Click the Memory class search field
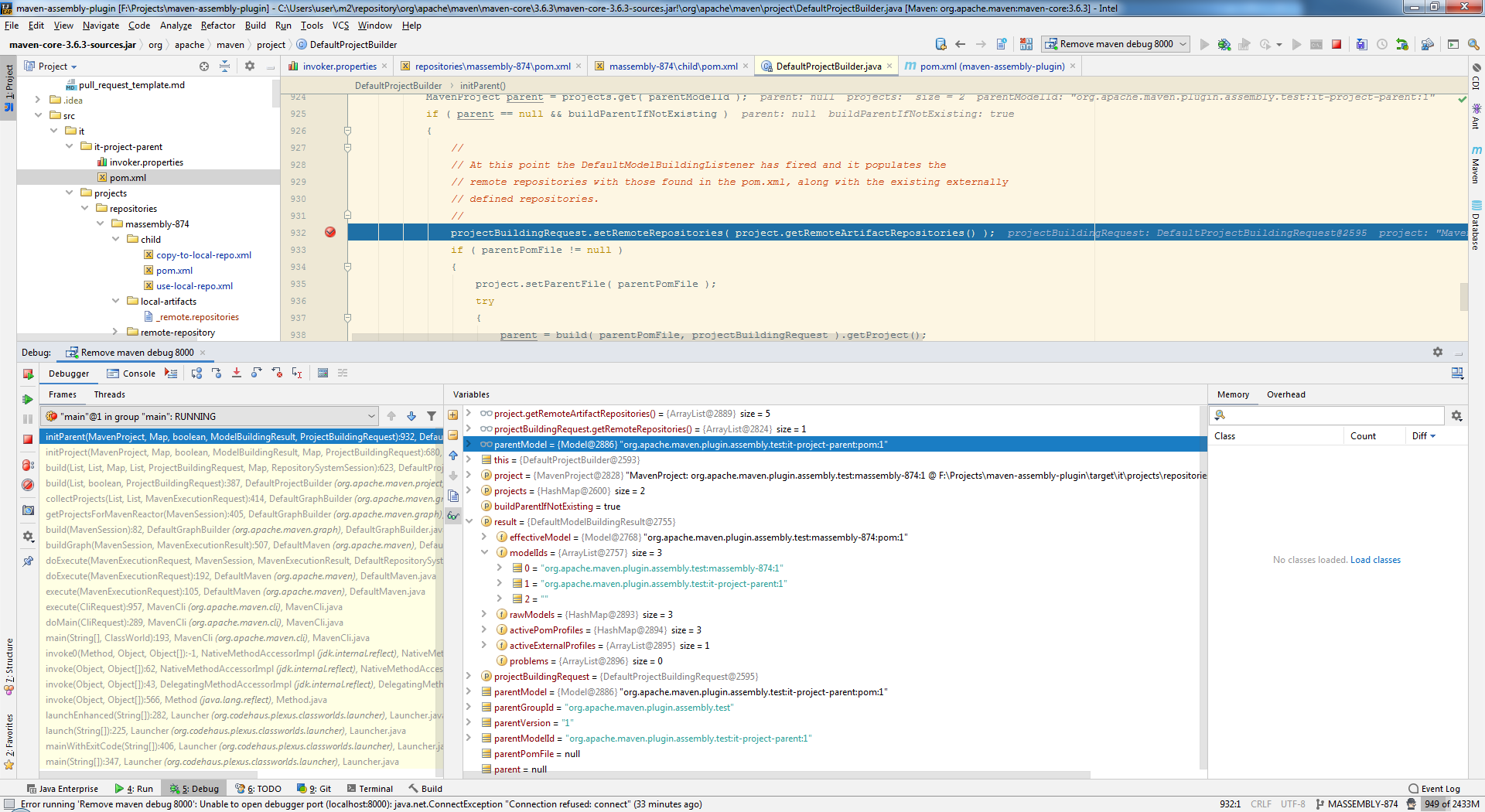The image size is (1485, 812). 1330,416
